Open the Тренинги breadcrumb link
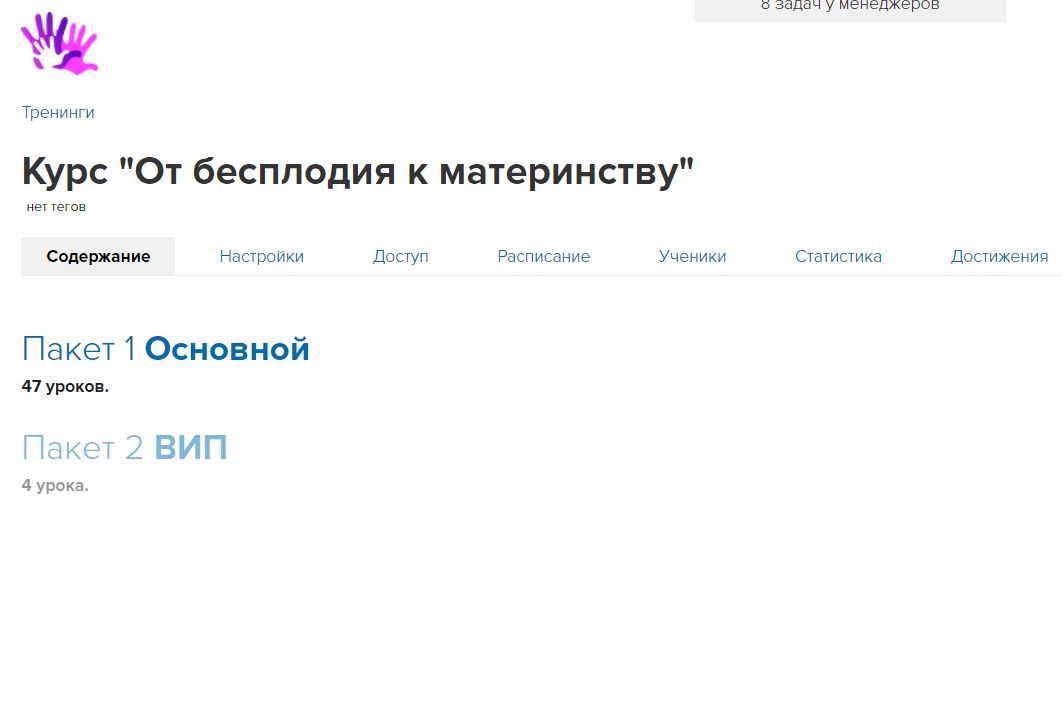The height and width of the screenshot is (713, 1062). [x=58, y=112]
